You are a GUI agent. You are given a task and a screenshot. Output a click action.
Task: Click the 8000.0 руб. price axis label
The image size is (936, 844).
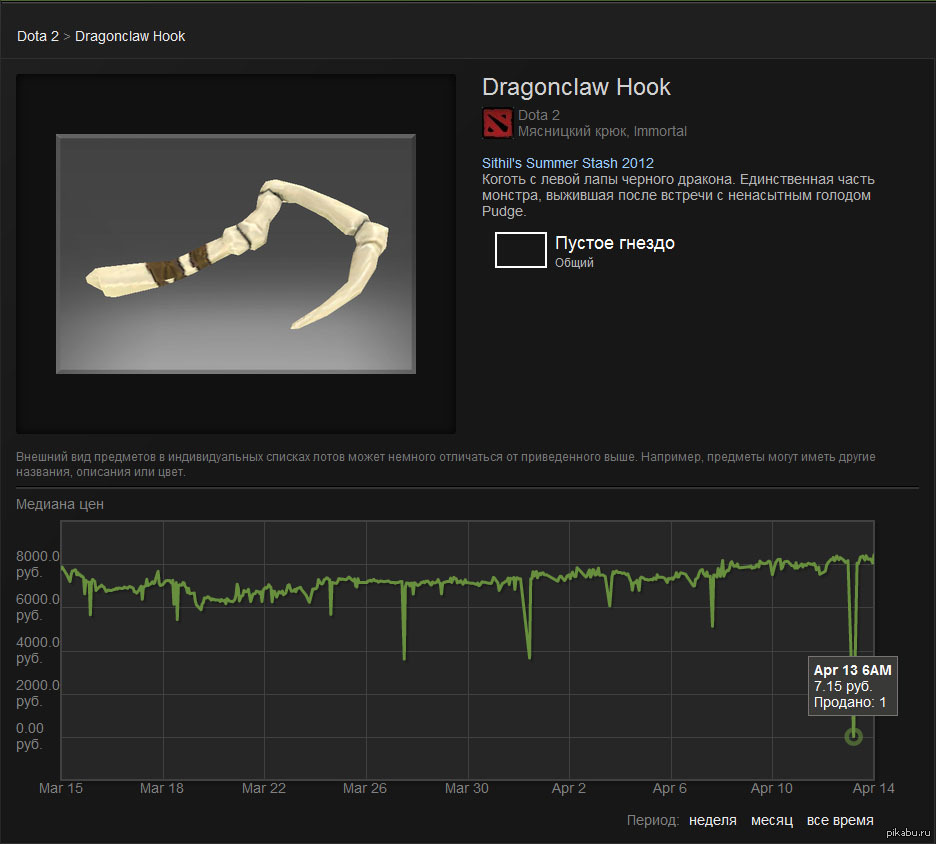tap(38, 564)
